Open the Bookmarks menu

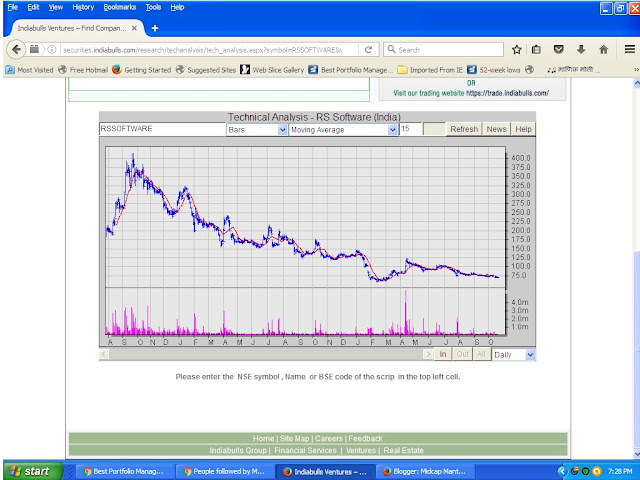click(x=119, y=7)
